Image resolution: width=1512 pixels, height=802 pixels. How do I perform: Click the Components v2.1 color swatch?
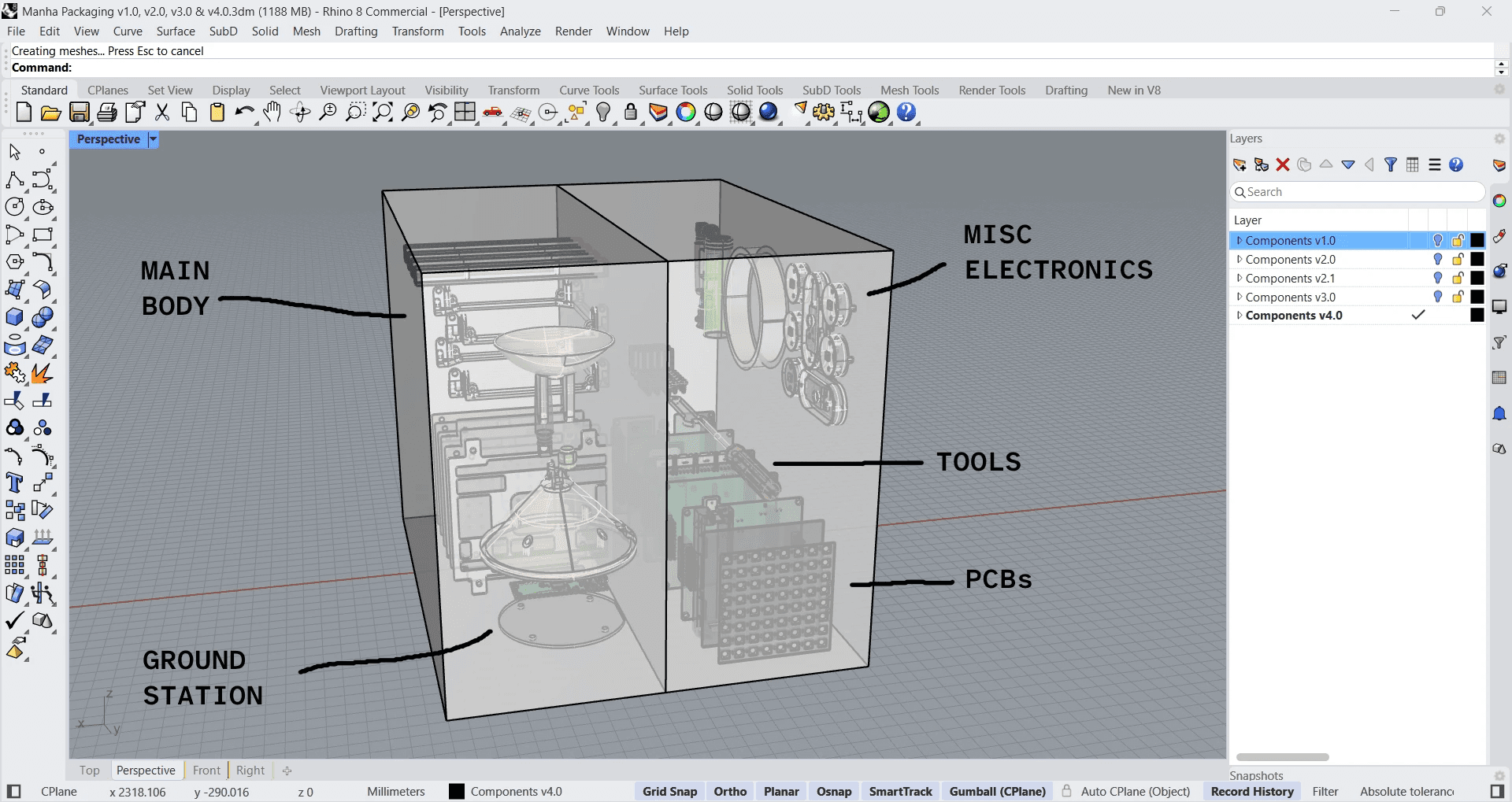1477,279
